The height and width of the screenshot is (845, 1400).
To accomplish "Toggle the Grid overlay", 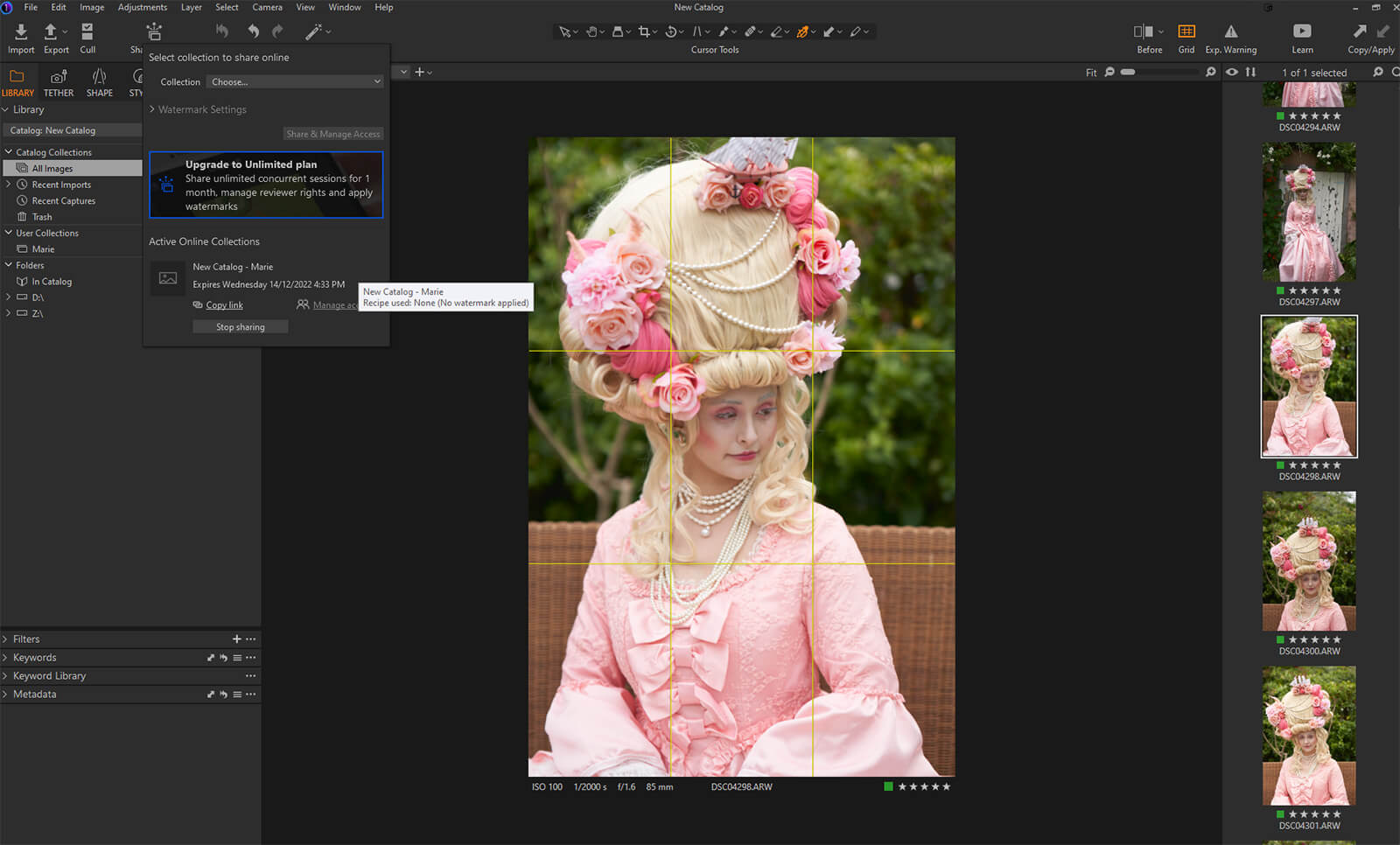I will point(1186,32).
